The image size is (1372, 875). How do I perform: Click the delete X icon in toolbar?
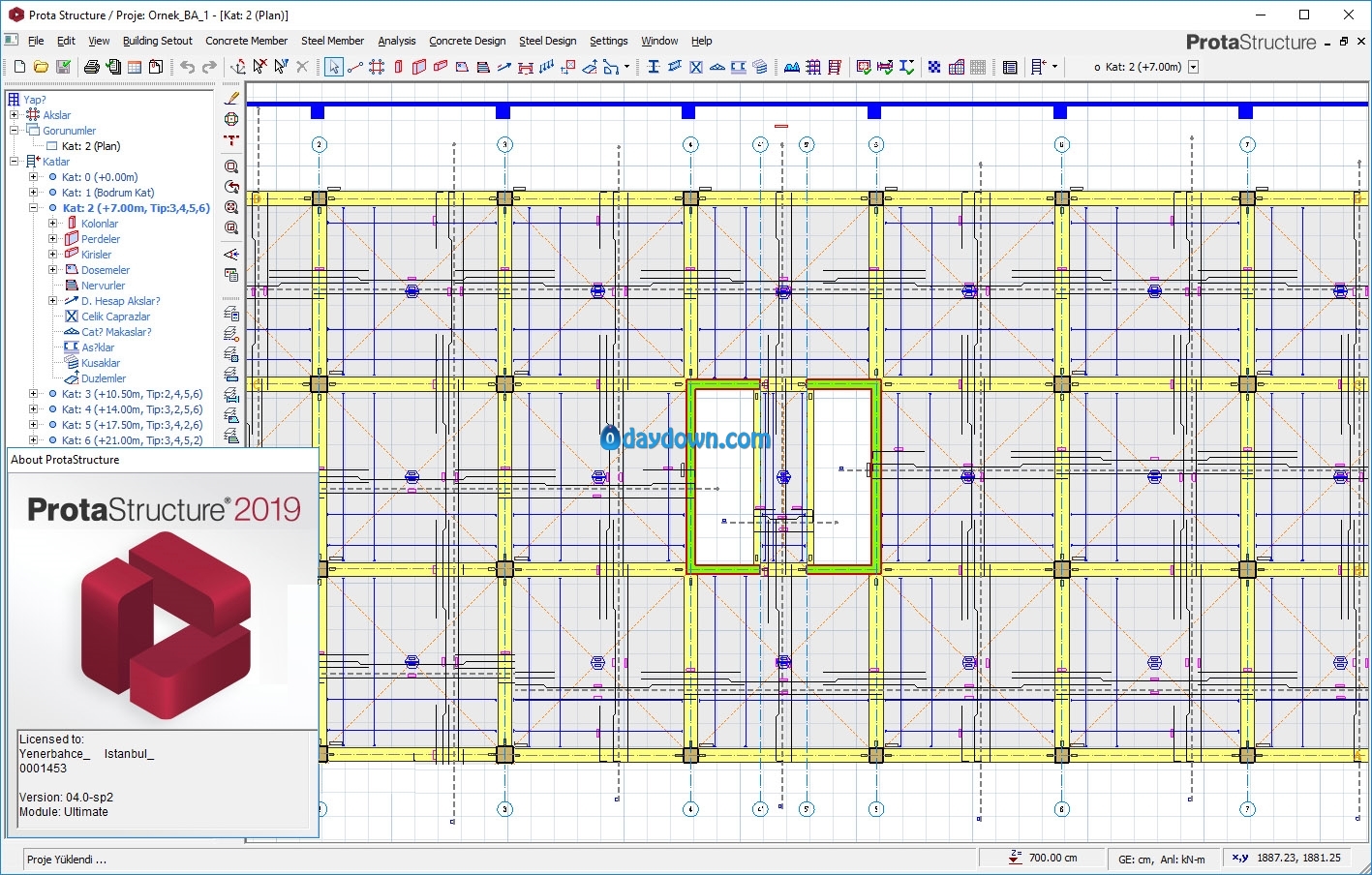point(302,67)
